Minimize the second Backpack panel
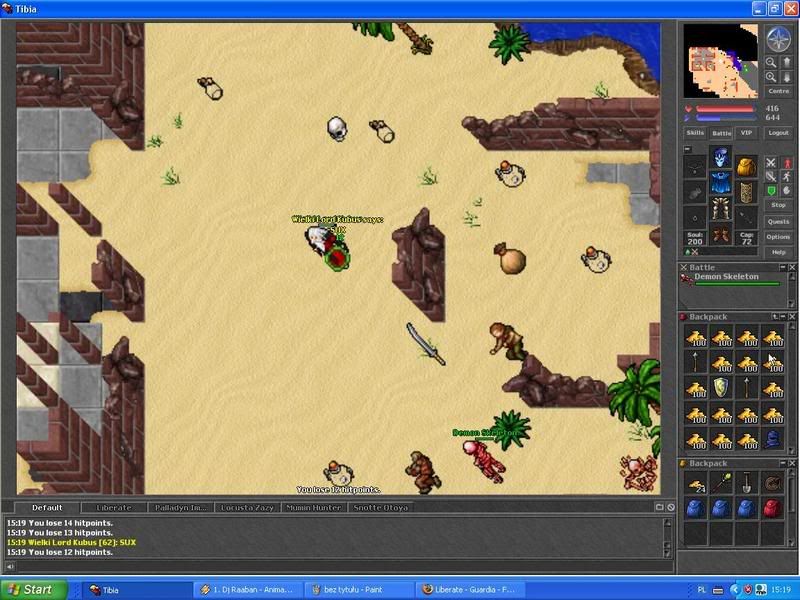Screen dimensions: 800x600 pyautogui.click(x=783, y=463)
